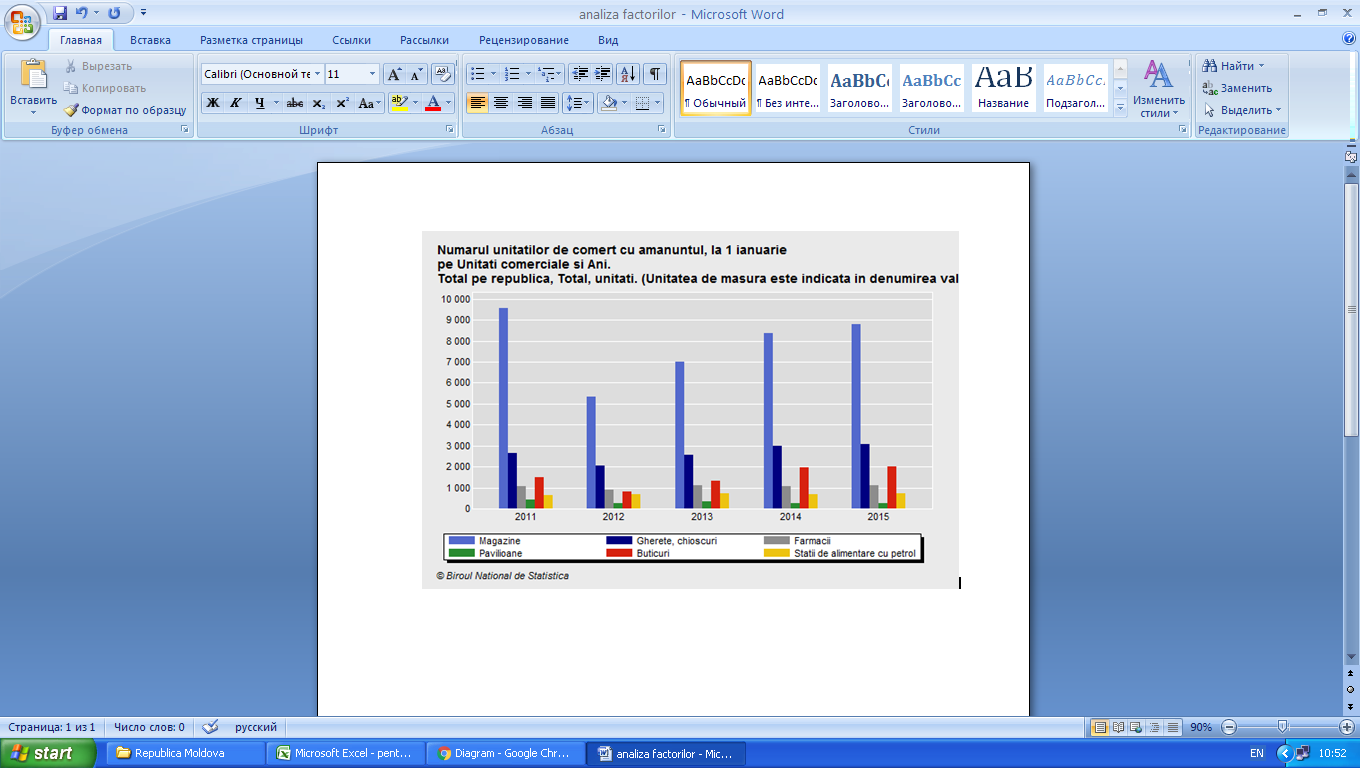
Task: Increase font size with grow icon
Action: coord(394,74)
